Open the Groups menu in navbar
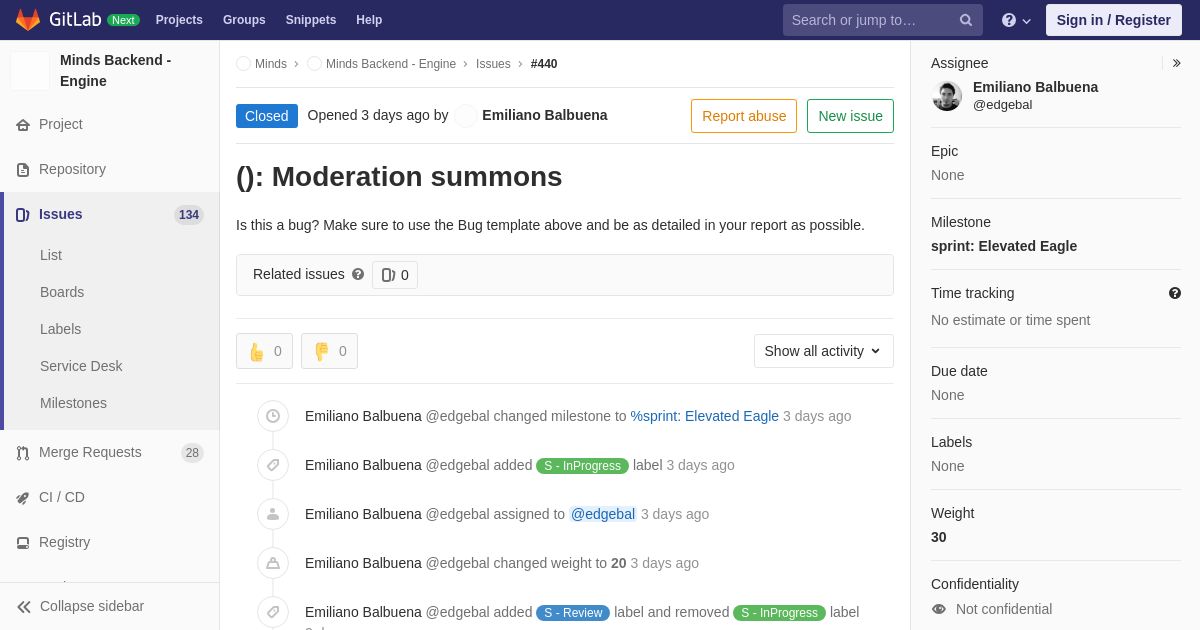The image size is (1200, 630). (x=244, y=20)
